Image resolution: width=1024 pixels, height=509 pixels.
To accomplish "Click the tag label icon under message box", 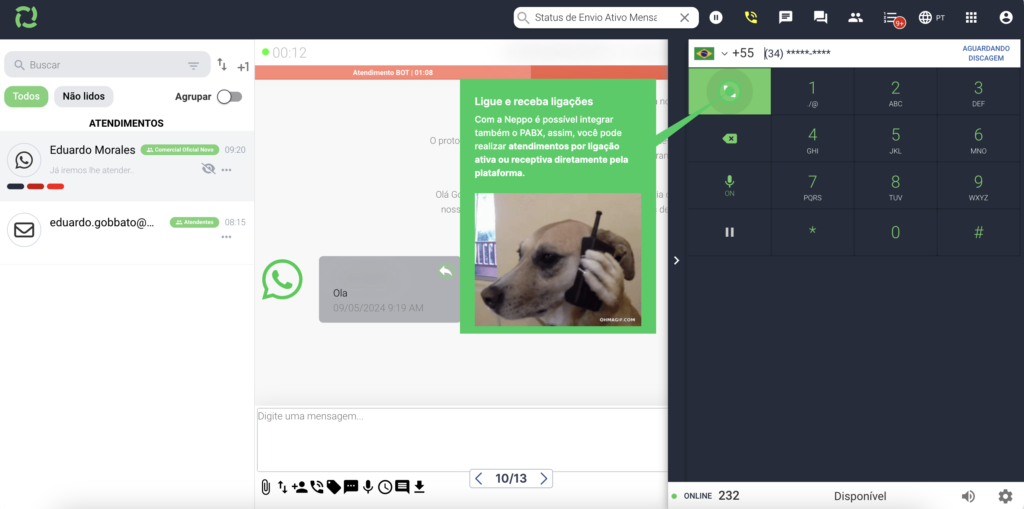I will click(x=334, y=487).
